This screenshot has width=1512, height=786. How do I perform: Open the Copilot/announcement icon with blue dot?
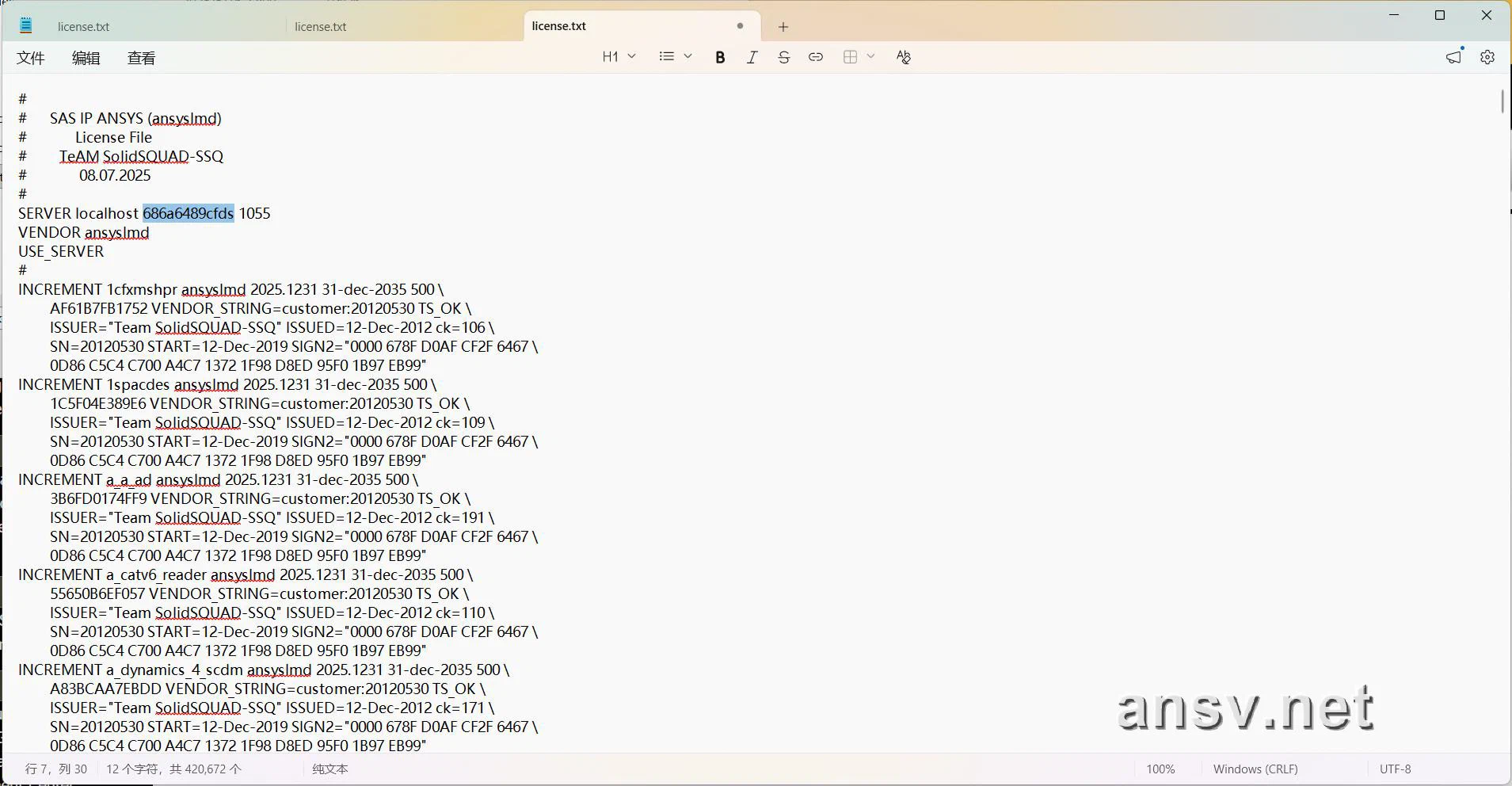[1454, 56]
